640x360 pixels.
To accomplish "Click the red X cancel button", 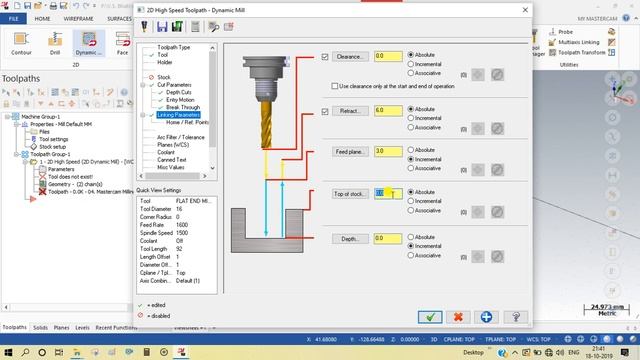I will click(x=458, y=317).
